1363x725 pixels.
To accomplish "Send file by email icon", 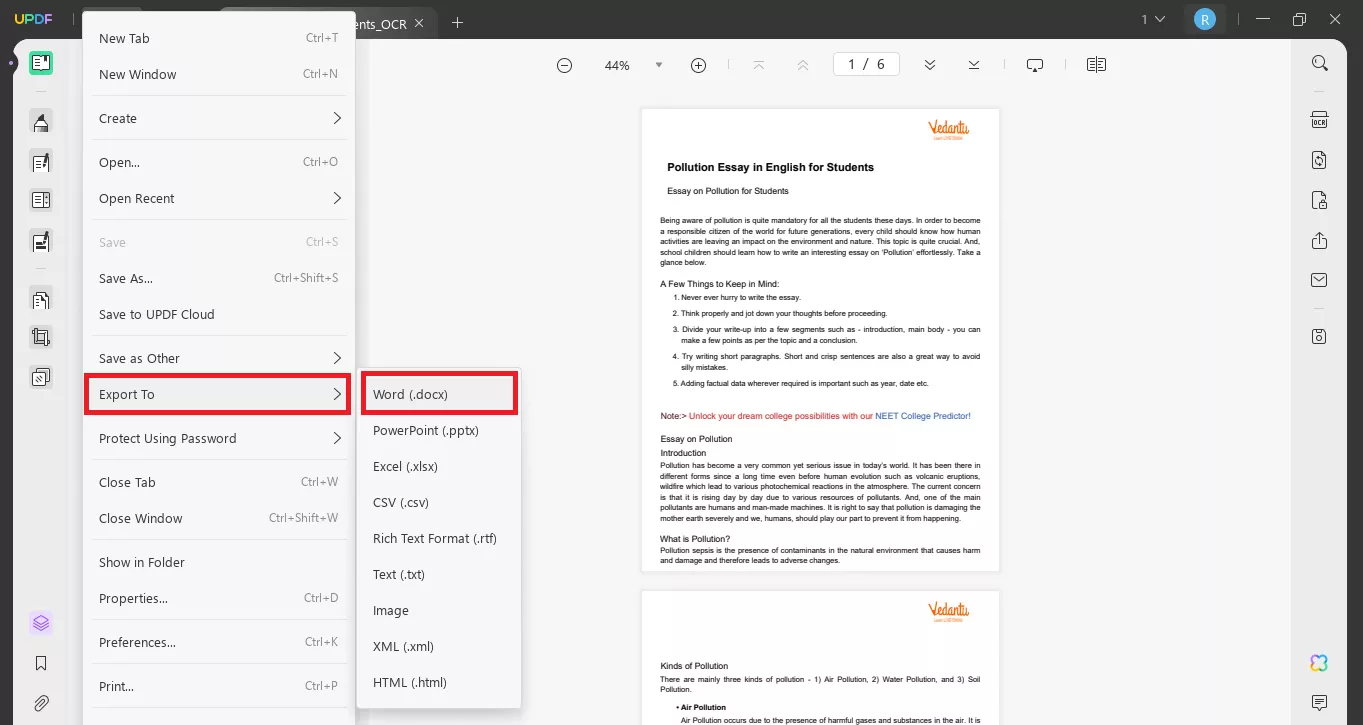I will 1320,280.
